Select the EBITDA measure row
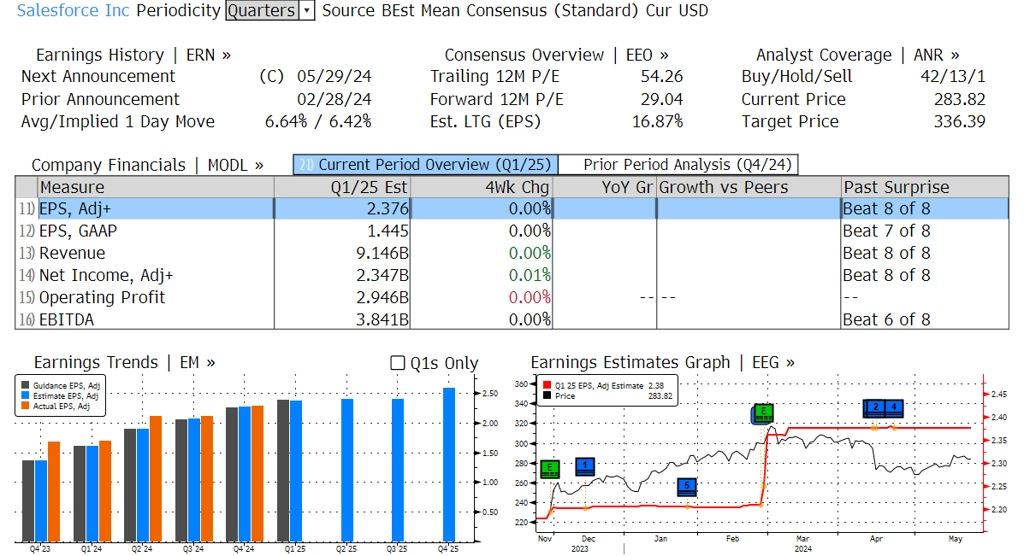 (x=512, y=319)
